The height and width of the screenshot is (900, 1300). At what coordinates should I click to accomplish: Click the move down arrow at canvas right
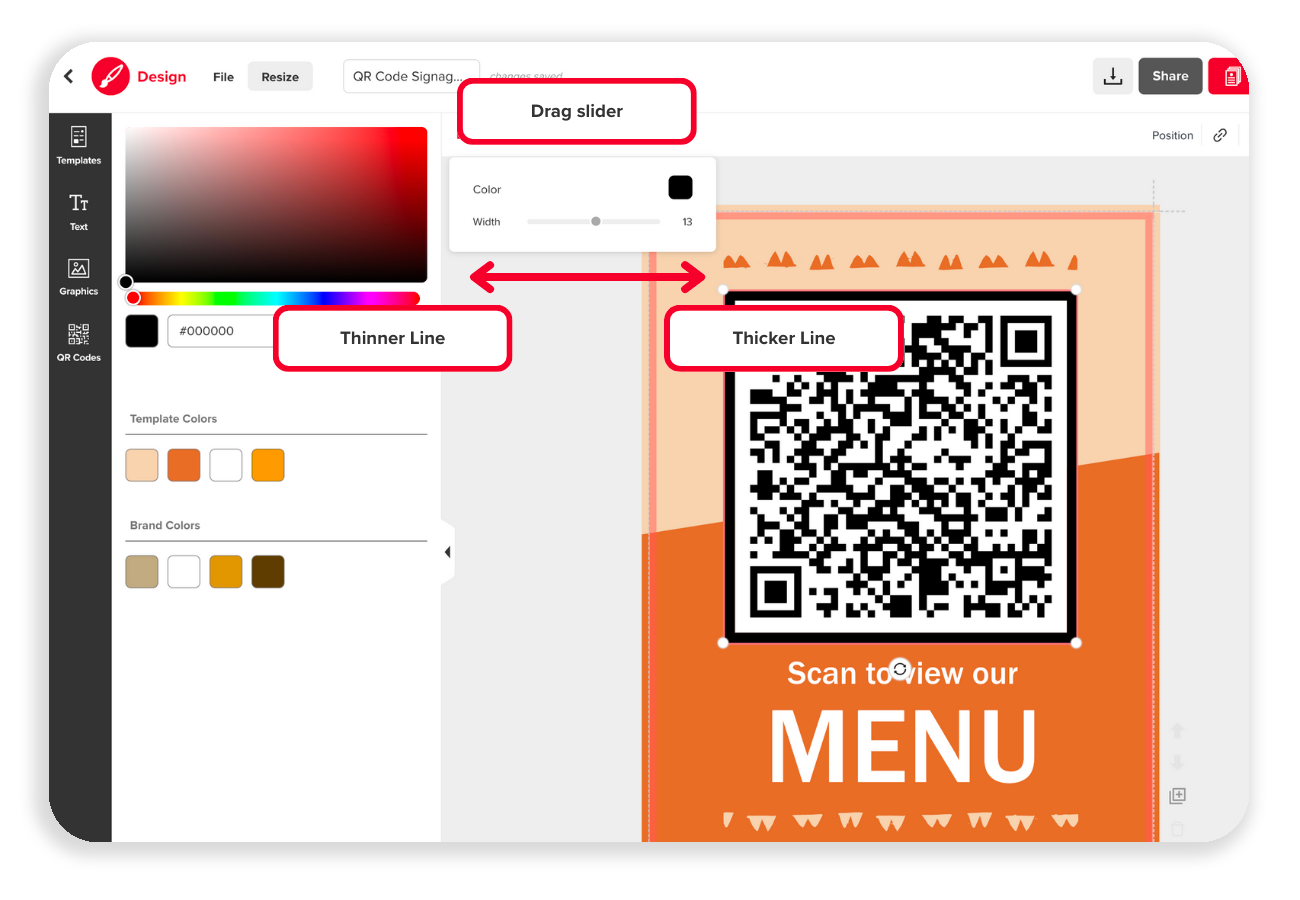click(x=1177, y=763)
